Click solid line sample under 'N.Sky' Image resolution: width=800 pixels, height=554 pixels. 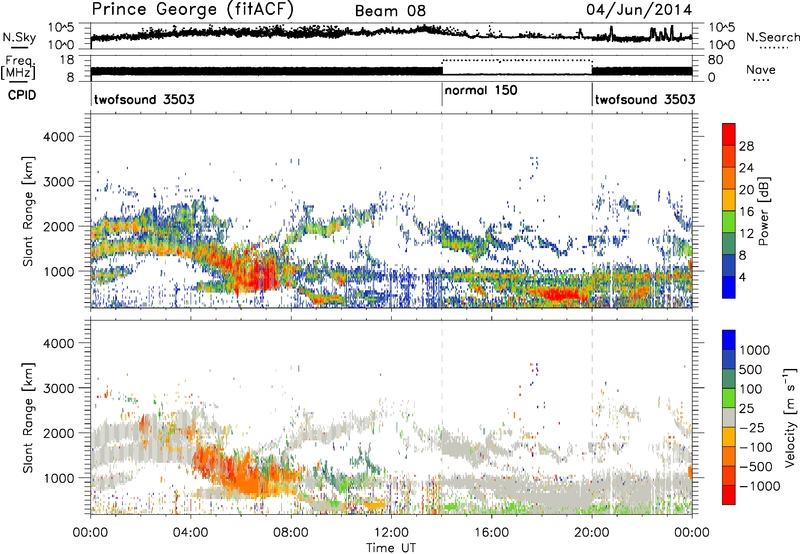(x=19, y=48)
